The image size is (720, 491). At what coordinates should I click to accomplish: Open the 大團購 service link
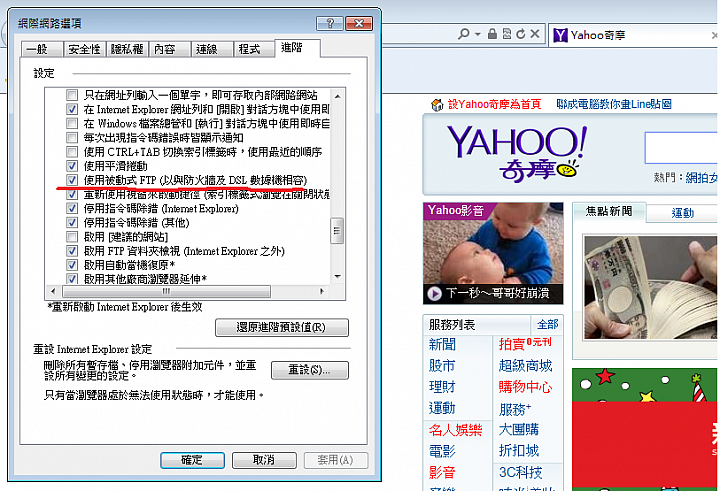[519, 429]
